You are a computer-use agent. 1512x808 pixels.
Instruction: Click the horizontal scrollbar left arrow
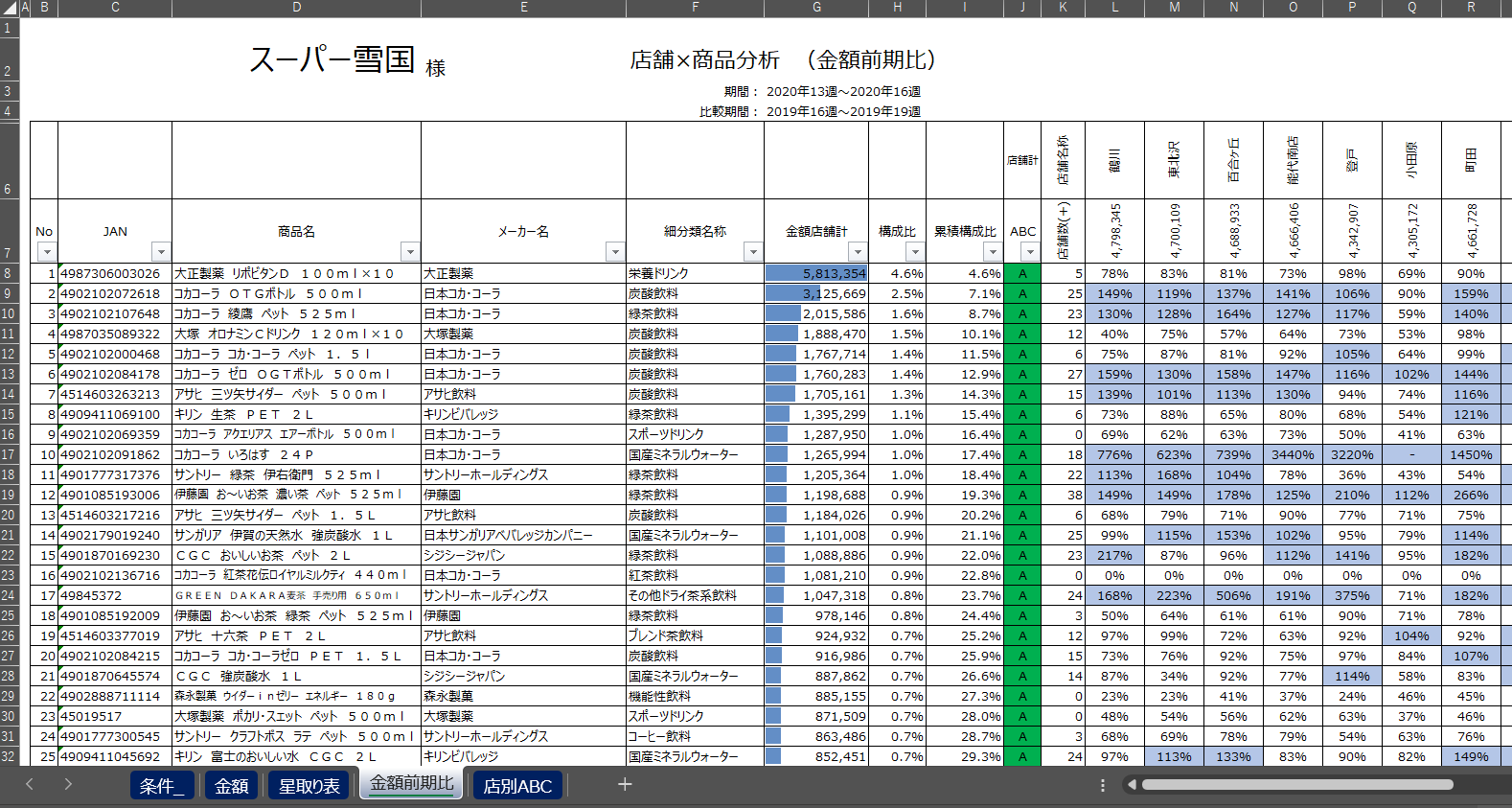(x=1132, y=785)
